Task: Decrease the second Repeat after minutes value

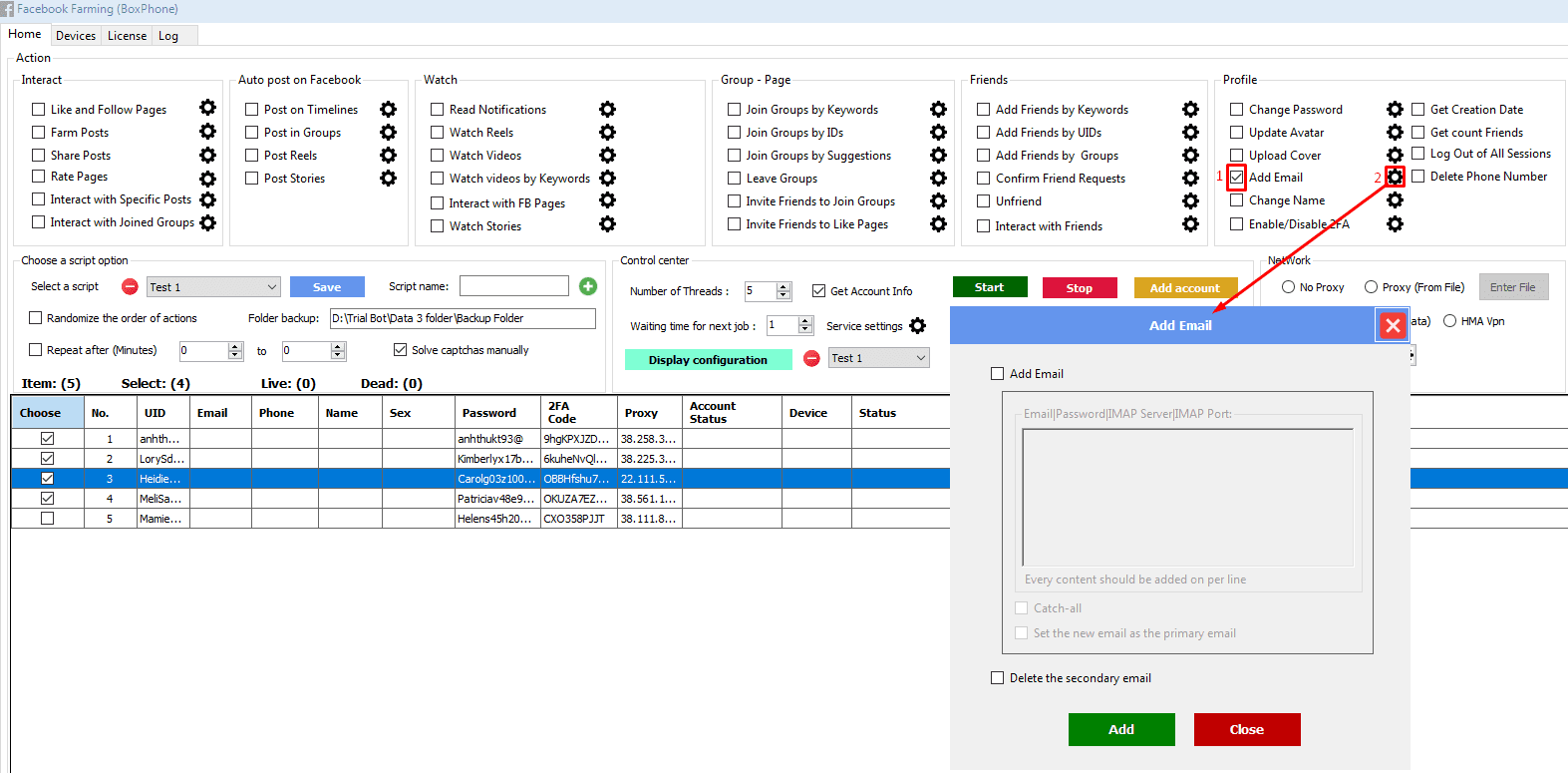Action: 338,355
